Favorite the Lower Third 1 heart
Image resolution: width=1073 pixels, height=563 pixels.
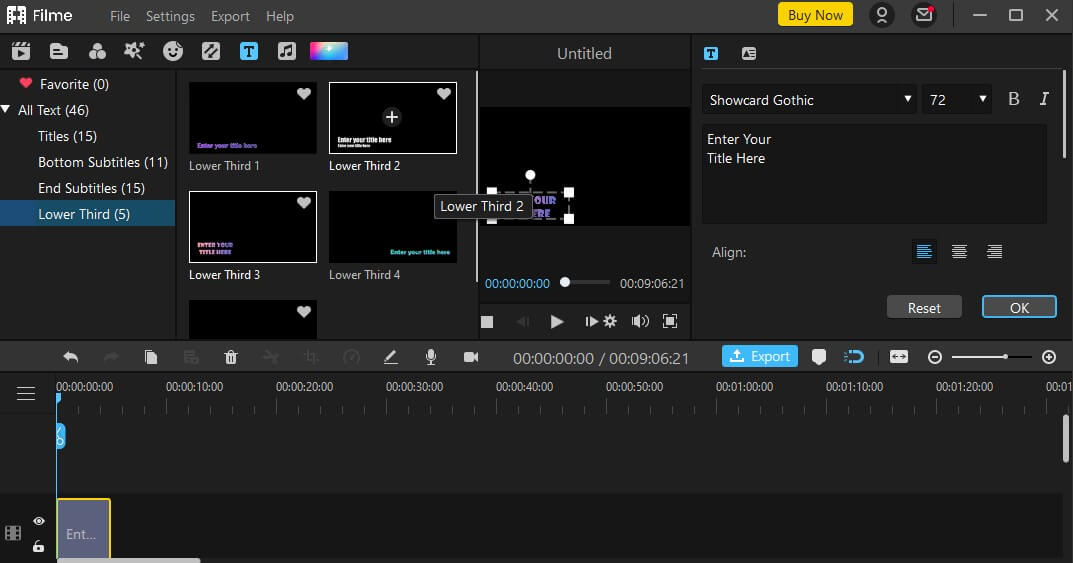pos(304,94)
